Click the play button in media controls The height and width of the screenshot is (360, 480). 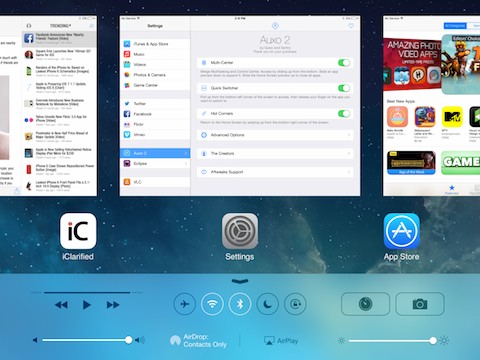tap(87, 305)
